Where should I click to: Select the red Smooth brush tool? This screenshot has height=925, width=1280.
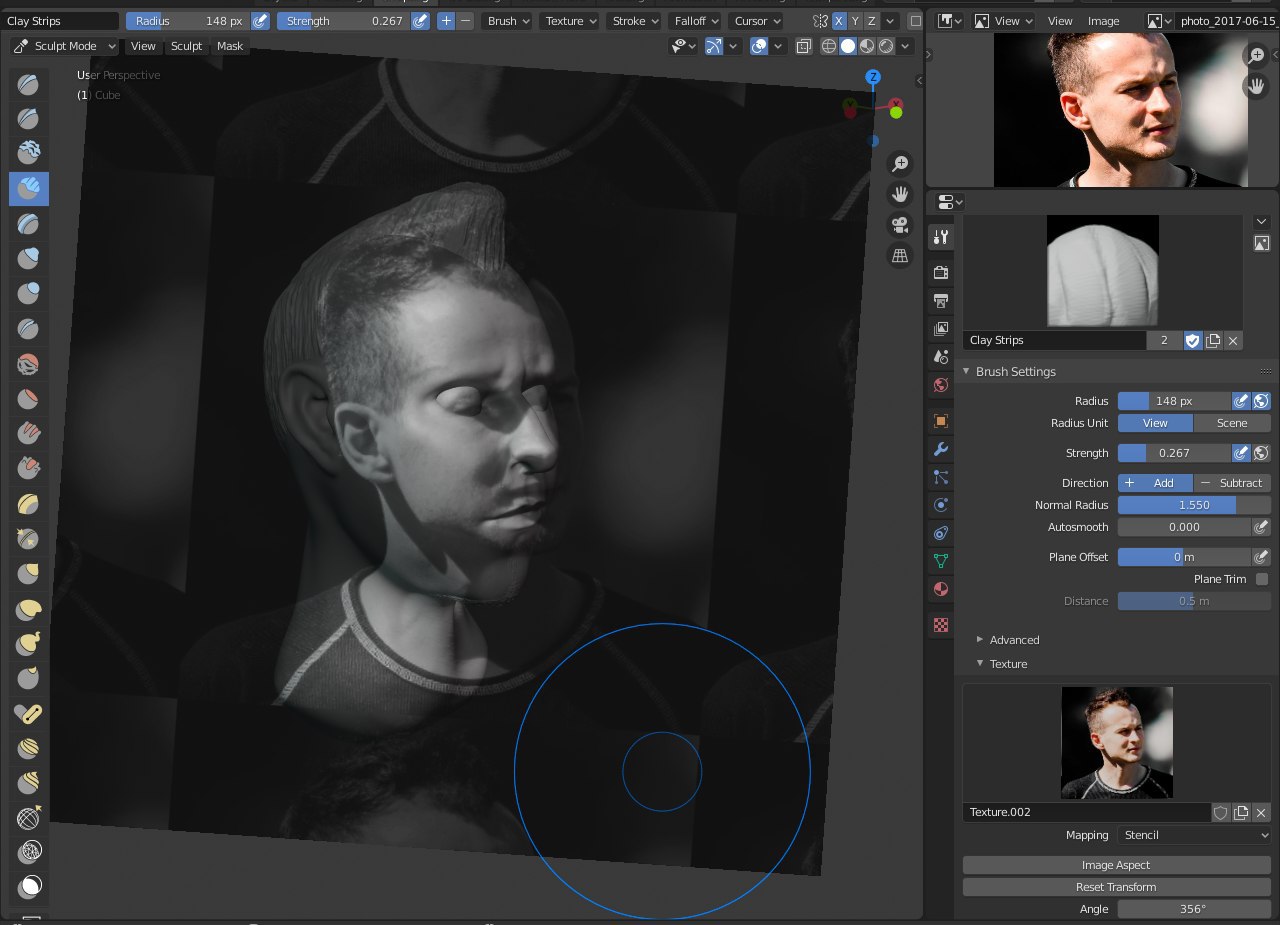coord(28,364)
